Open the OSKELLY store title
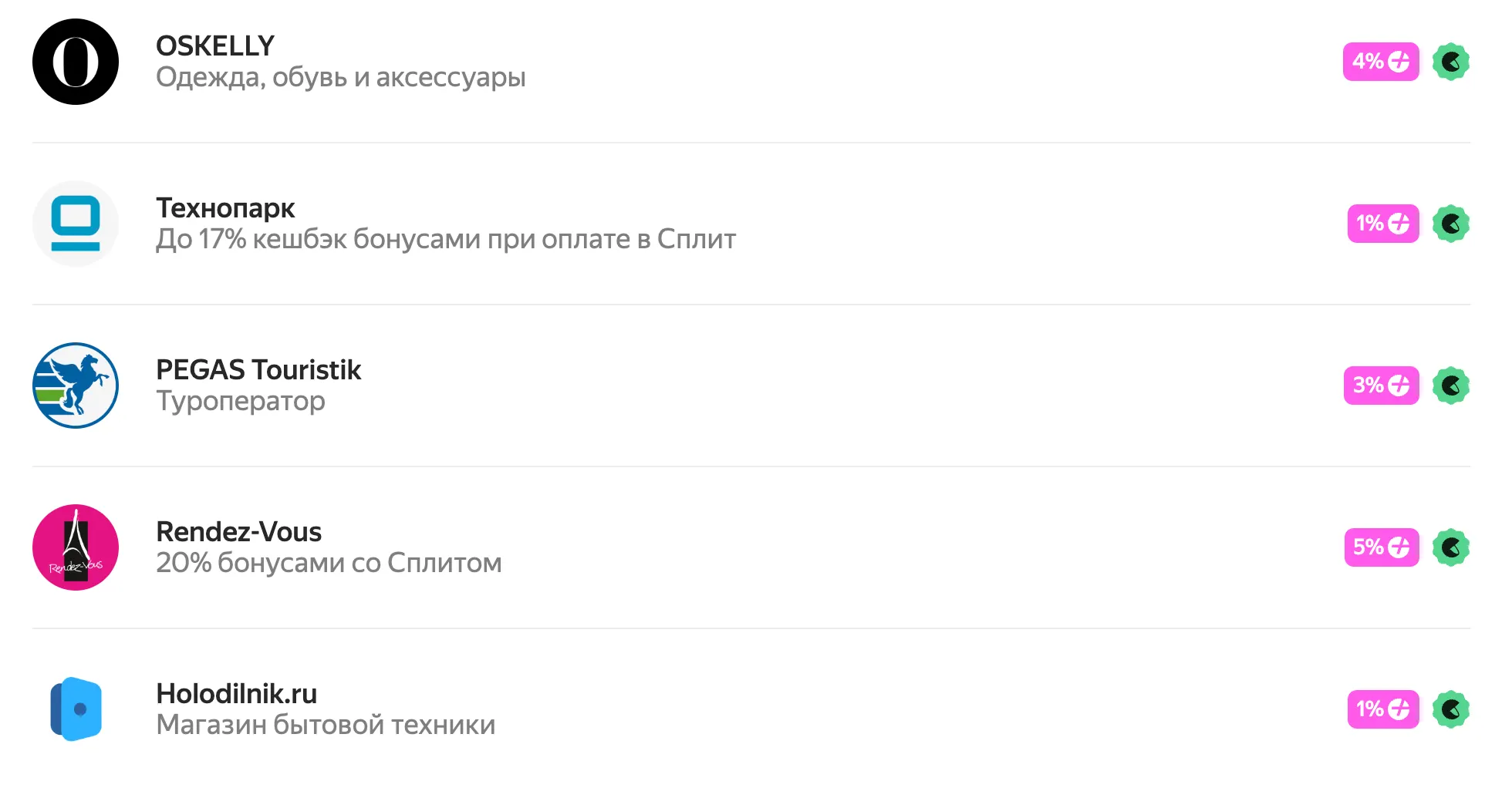The image size is (1512, 788). 215,46
